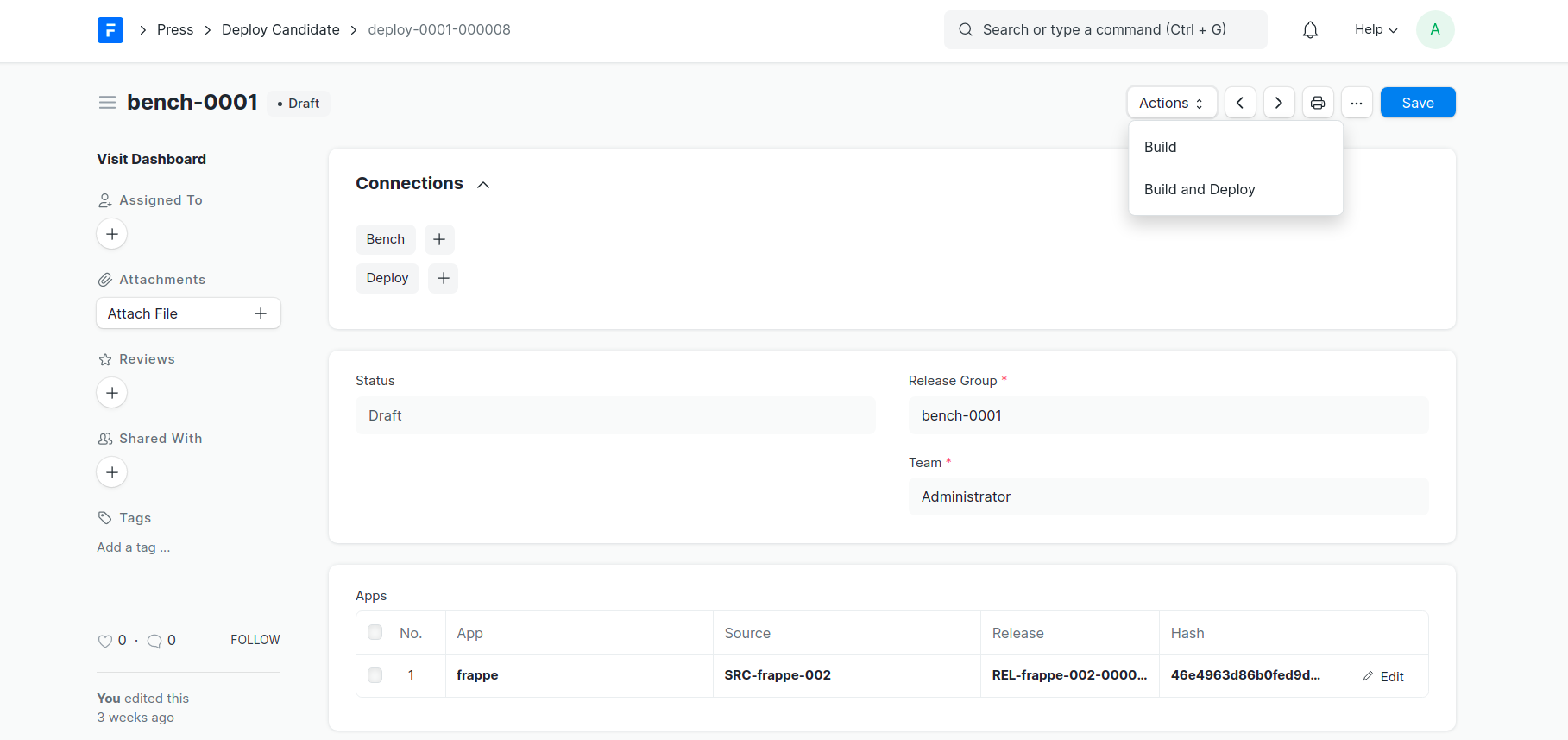Image resolution: width=1568 pixels, height=740 pixels.
Task: Add new Deploy connection with plus icon
Action: pyautogui.click(x=443, y=278)
